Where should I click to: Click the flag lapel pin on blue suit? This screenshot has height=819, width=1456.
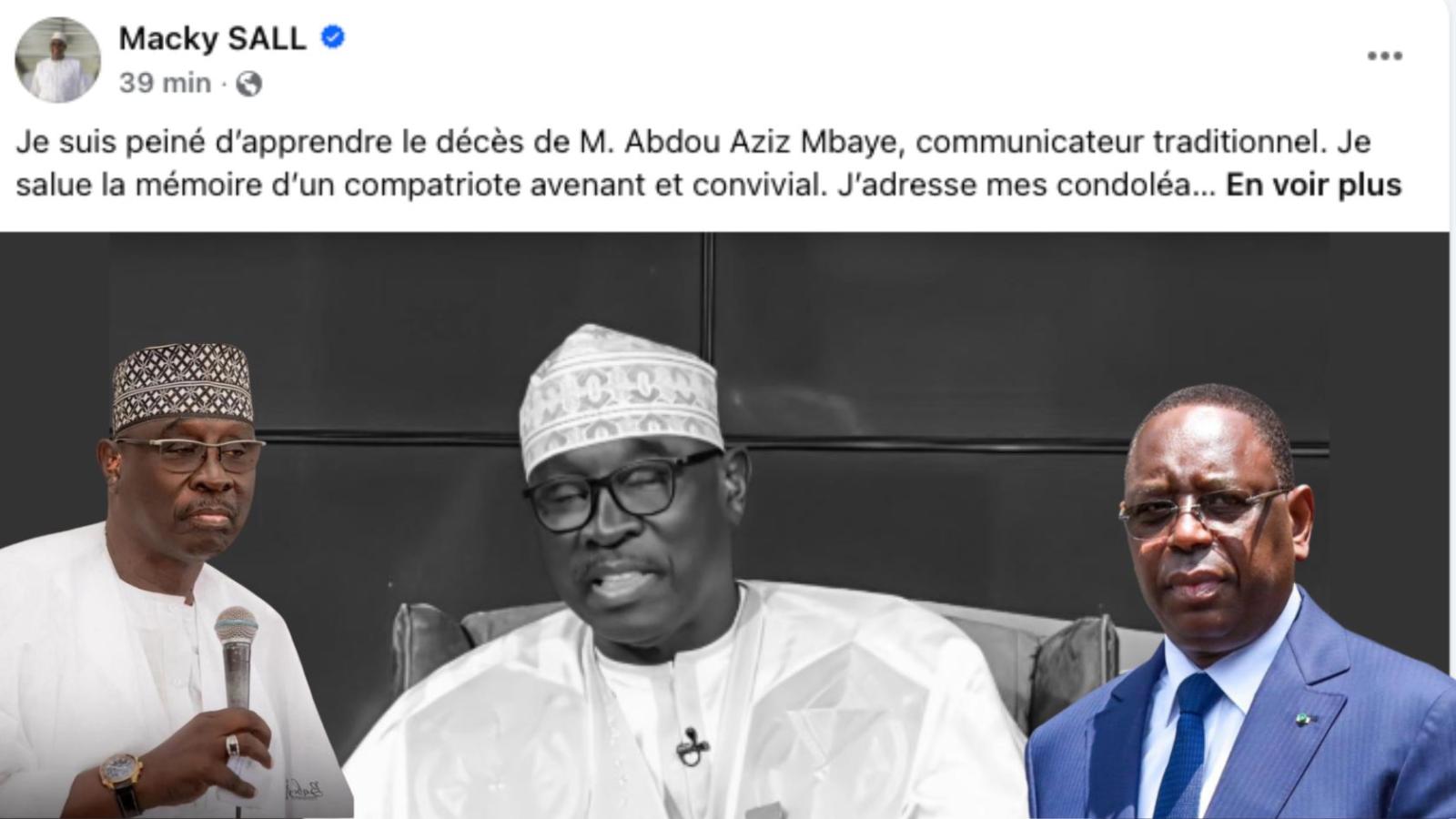click(1304, 719)
